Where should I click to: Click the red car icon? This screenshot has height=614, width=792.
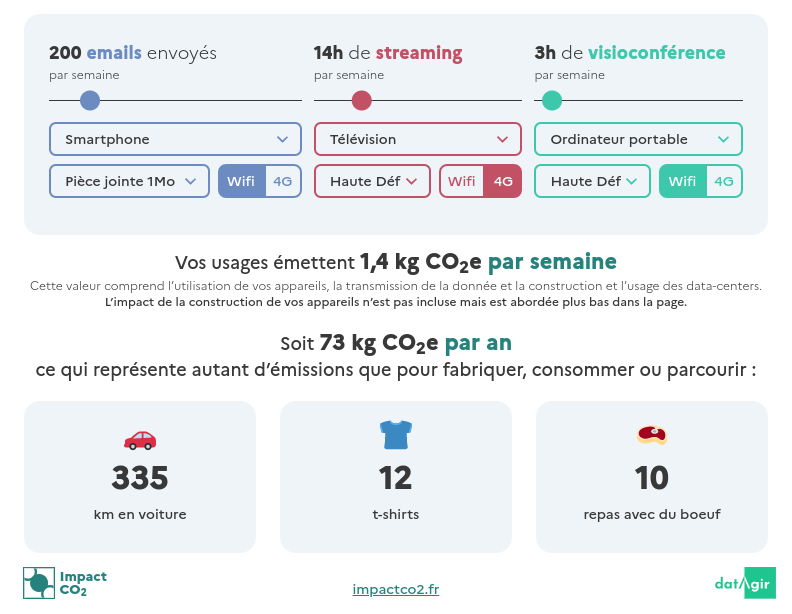[140, 439]
